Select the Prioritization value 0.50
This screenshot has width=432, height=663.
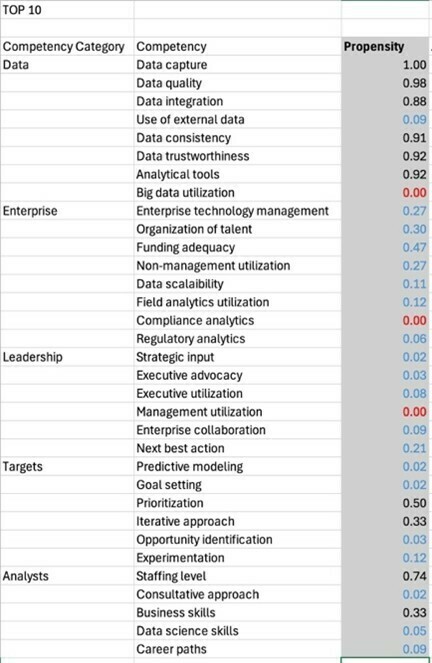tap(385, 503)
